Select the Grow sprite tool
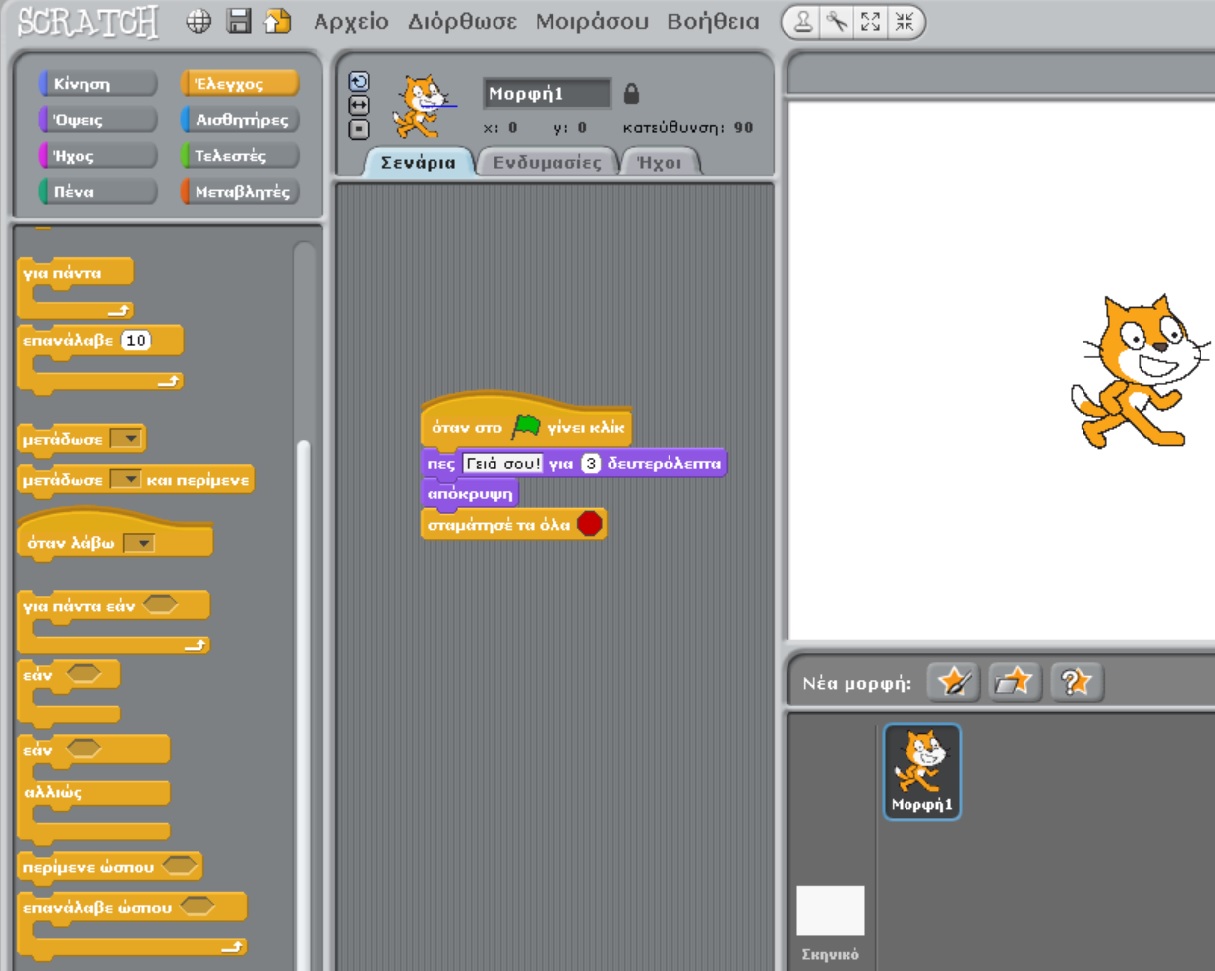Image resolution: width=1215 pixels, height=971 pixels. click(870, 22)
